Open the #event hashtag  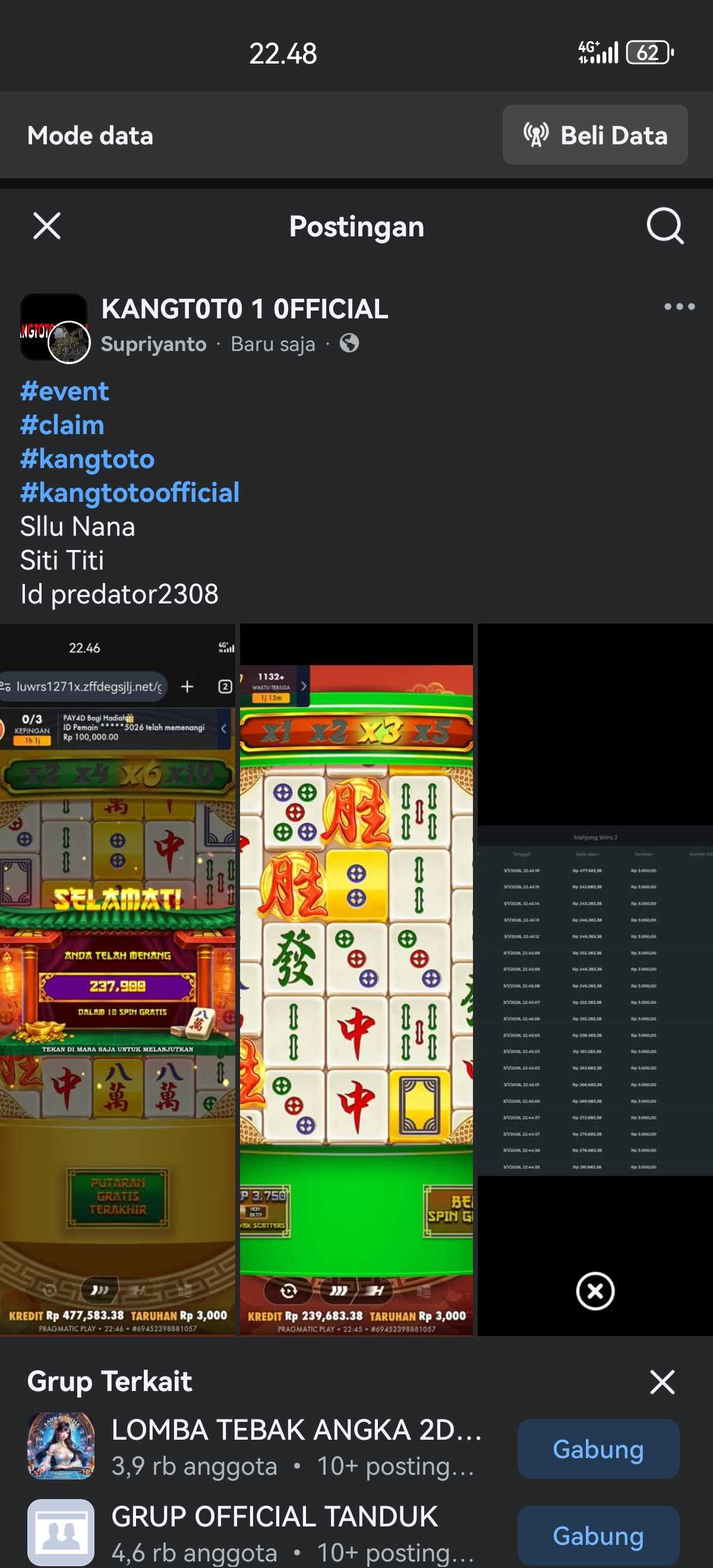65,391
